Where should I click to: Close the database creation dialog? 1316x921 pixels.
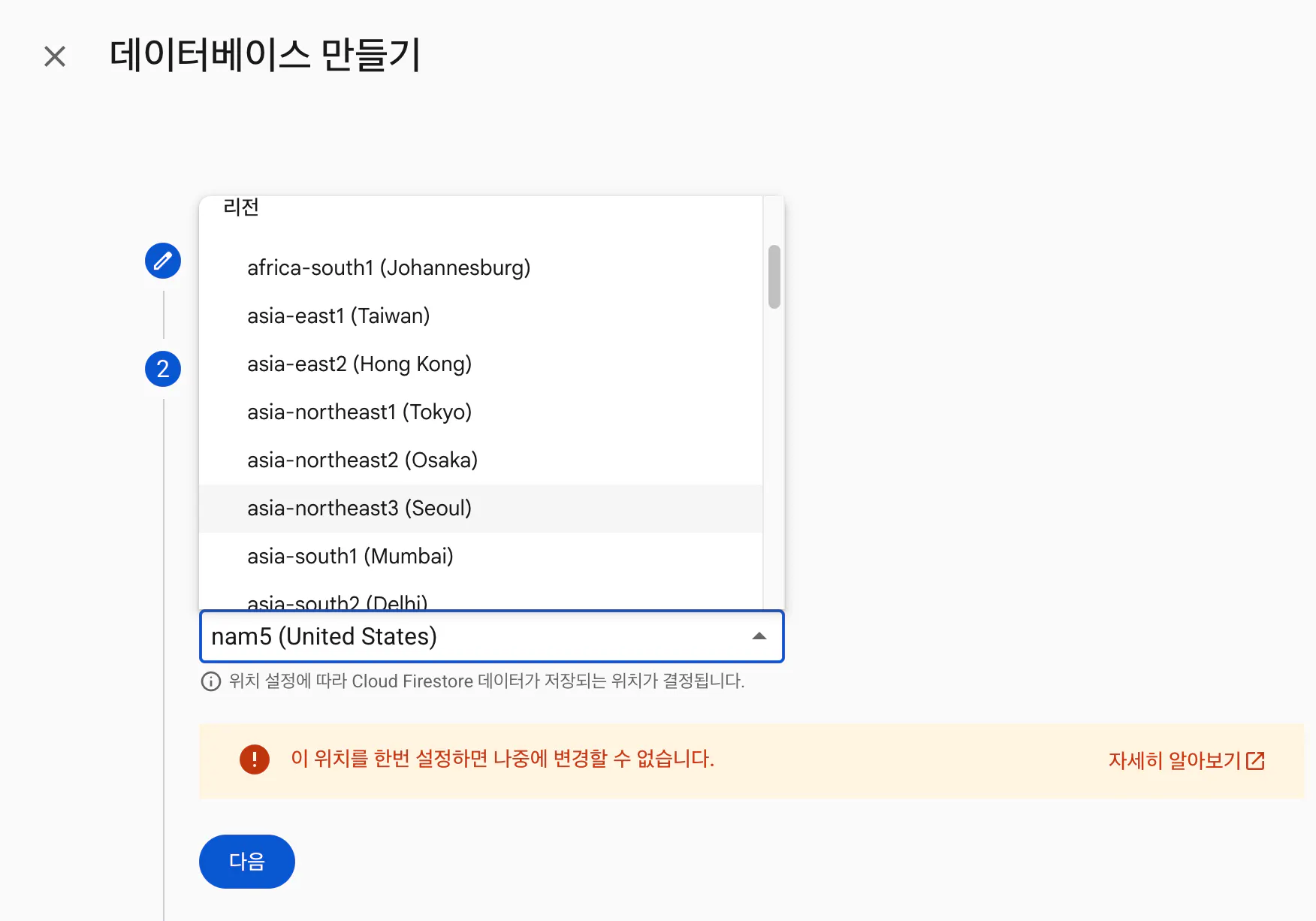(55, 56)
